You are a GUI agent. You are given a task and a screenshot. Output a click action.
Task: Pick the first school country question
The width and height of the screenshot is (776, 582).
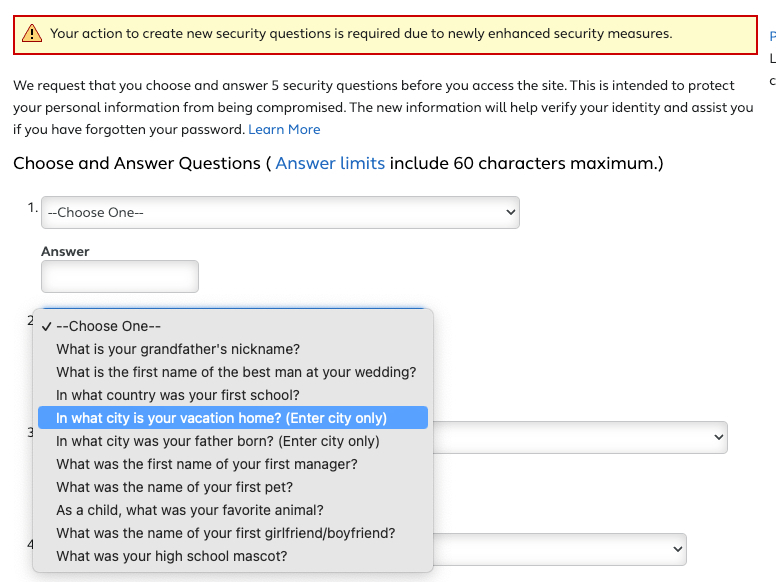coord(178,395)
